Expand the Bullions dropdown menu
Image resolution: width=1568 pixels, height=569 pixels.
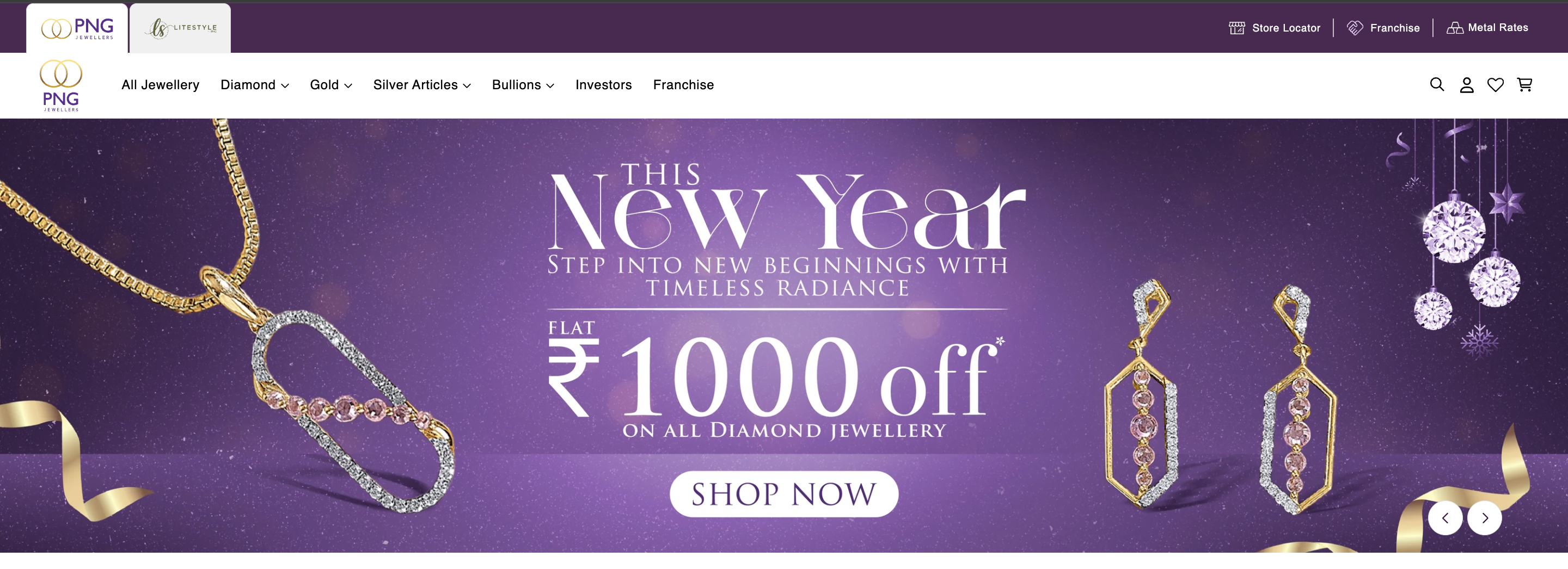coord(523,85)
